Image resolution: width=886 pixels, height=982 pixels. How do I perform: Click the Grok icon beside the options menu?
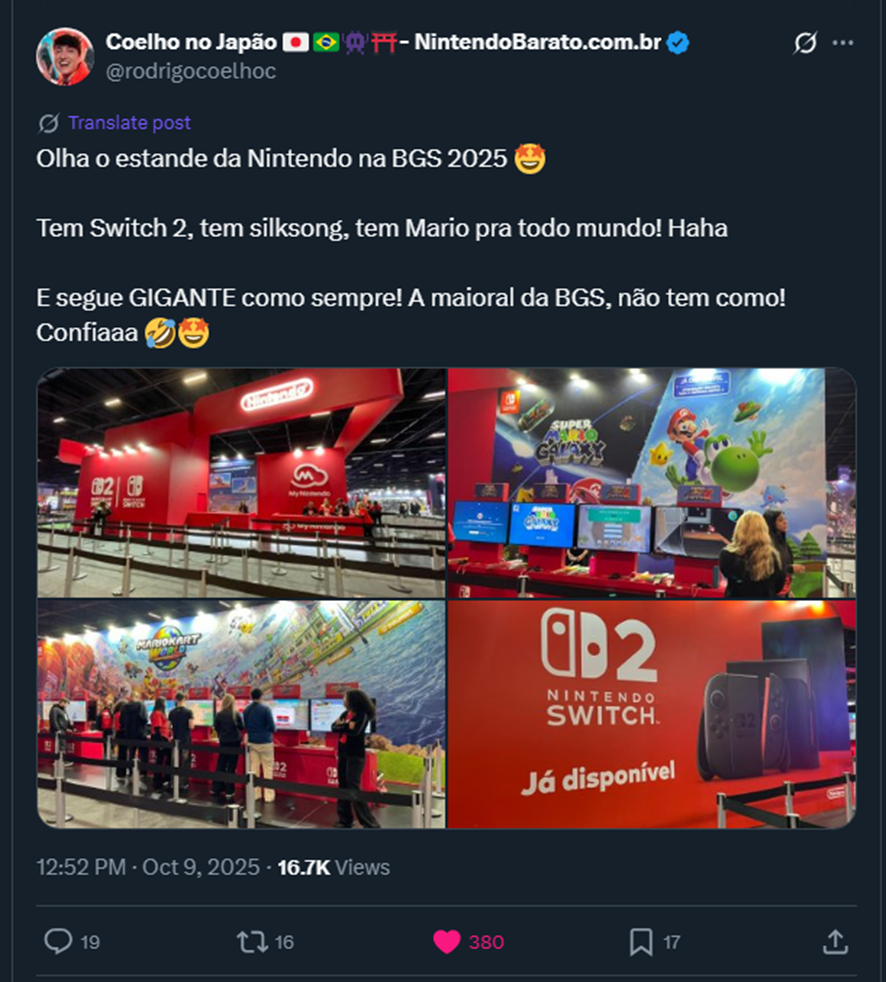pyautogui.click(x=805, y=43)
